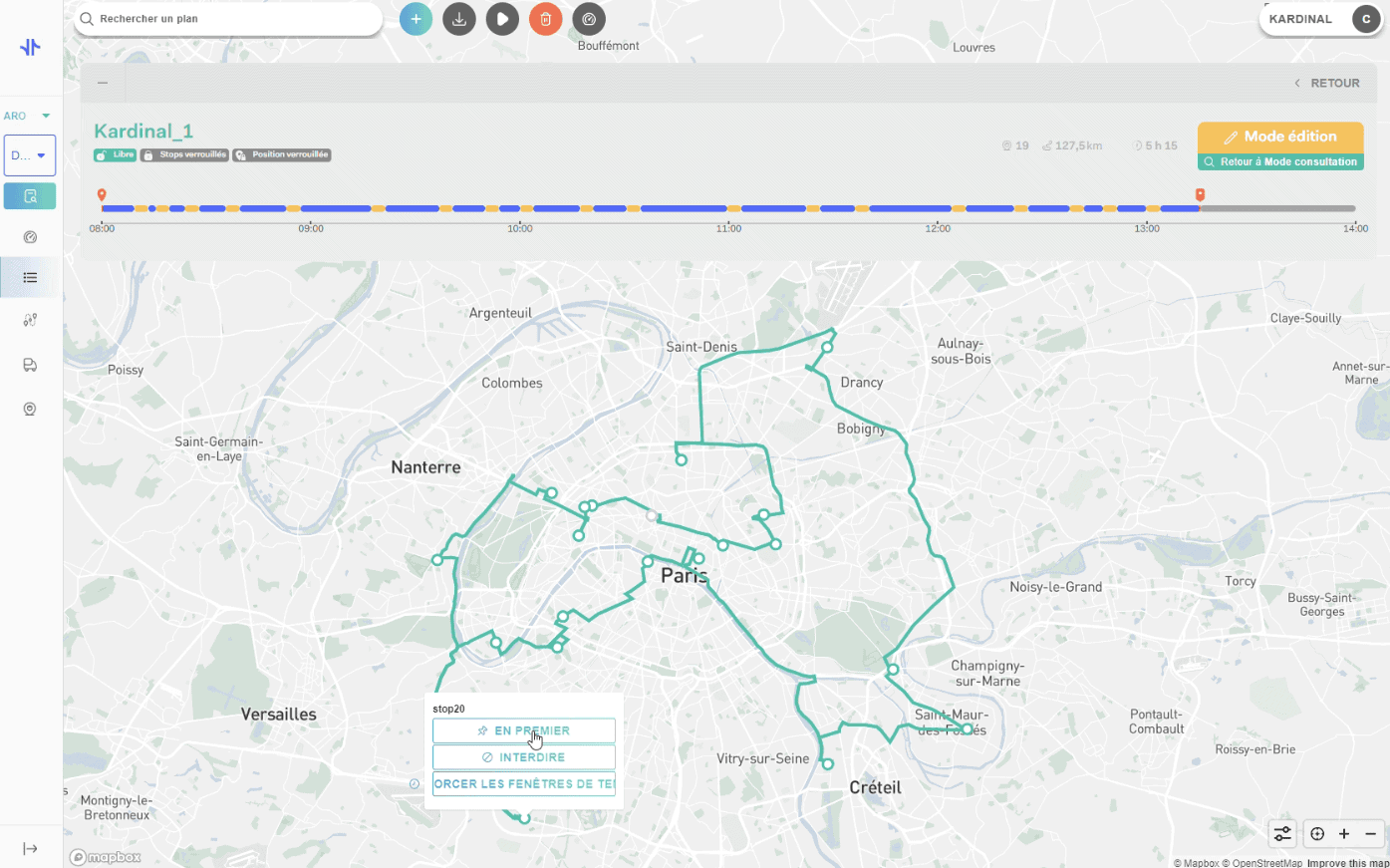Click the grey unassigned stop marker on map

pyautogui.click(x=652, y=516)
